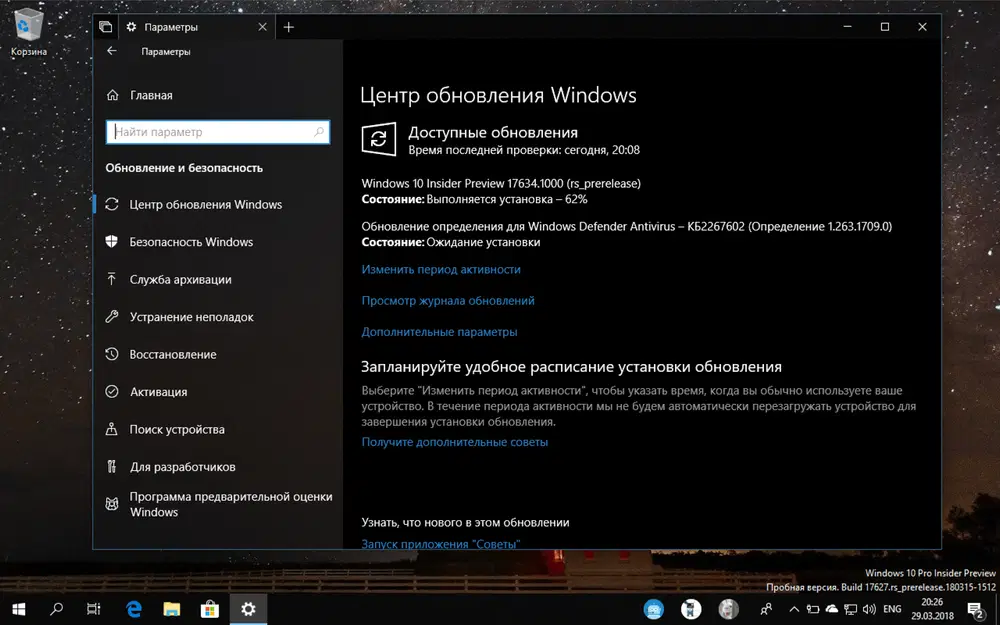Click the home icon next to Главная
This screenshot has height=625, width=1000.
pyautogui.click(x=112, y=95)
